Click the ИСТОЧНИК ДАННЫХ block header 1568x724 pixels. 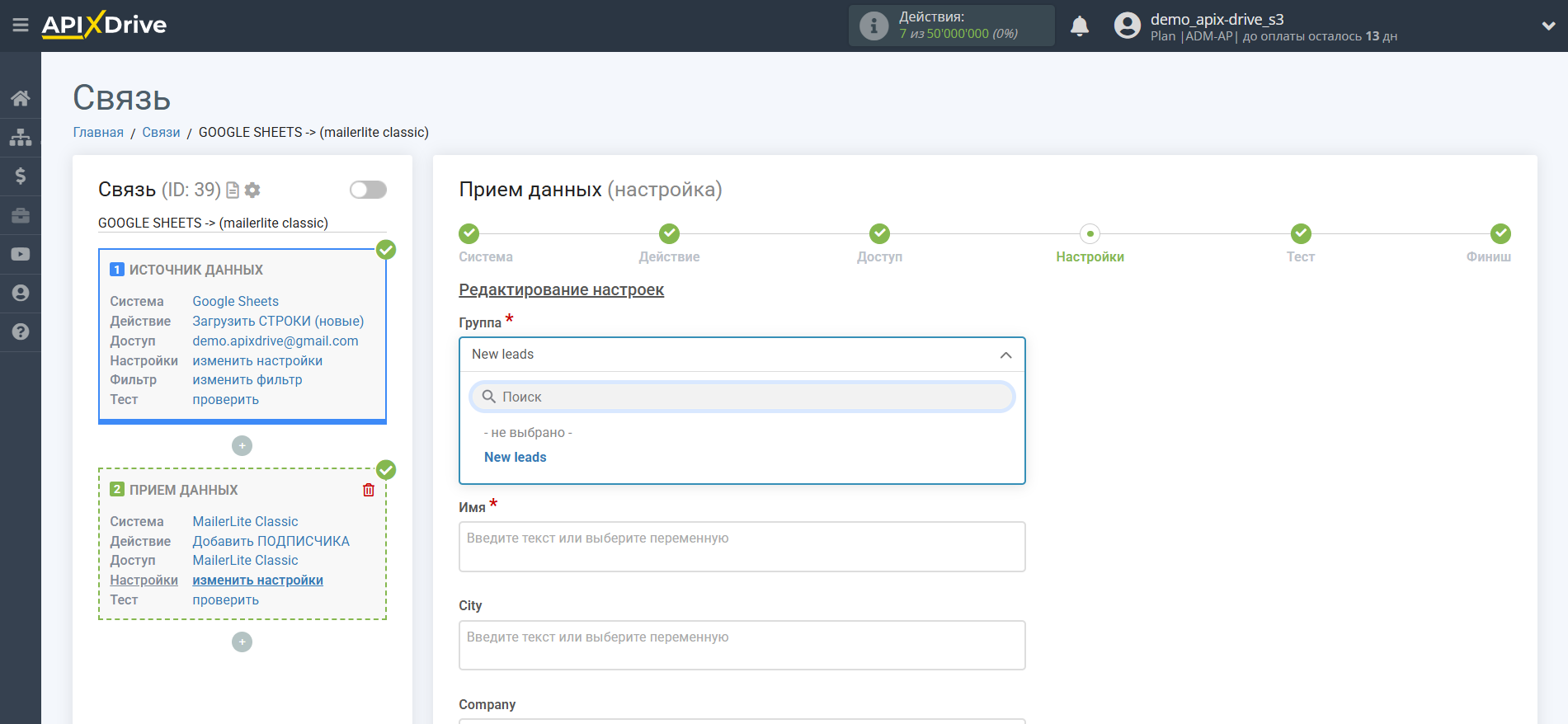pyautogui.click(x=196, y=270)
